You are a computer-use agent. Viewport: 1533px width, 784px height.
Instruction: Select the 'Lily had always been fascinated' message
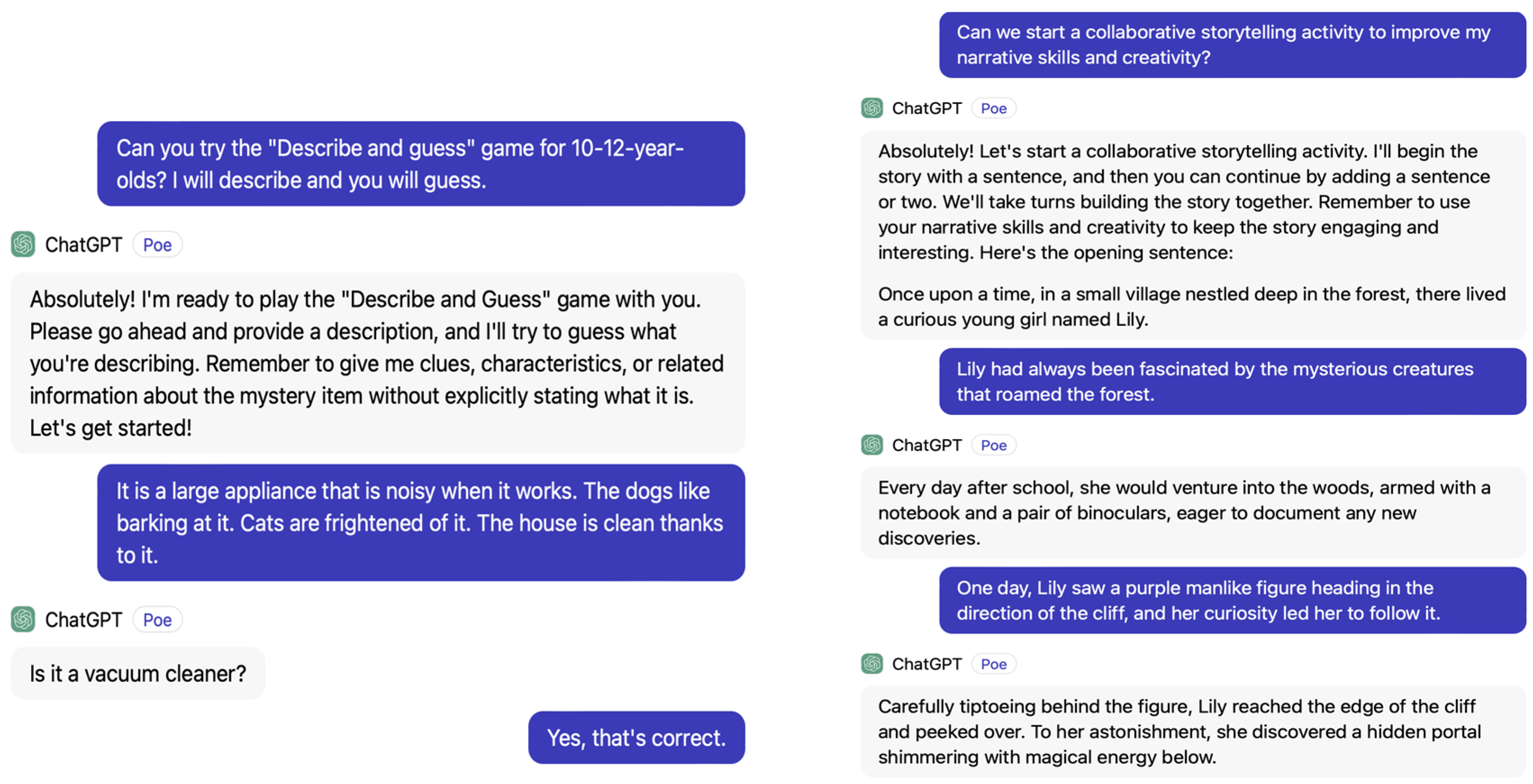1232,381
